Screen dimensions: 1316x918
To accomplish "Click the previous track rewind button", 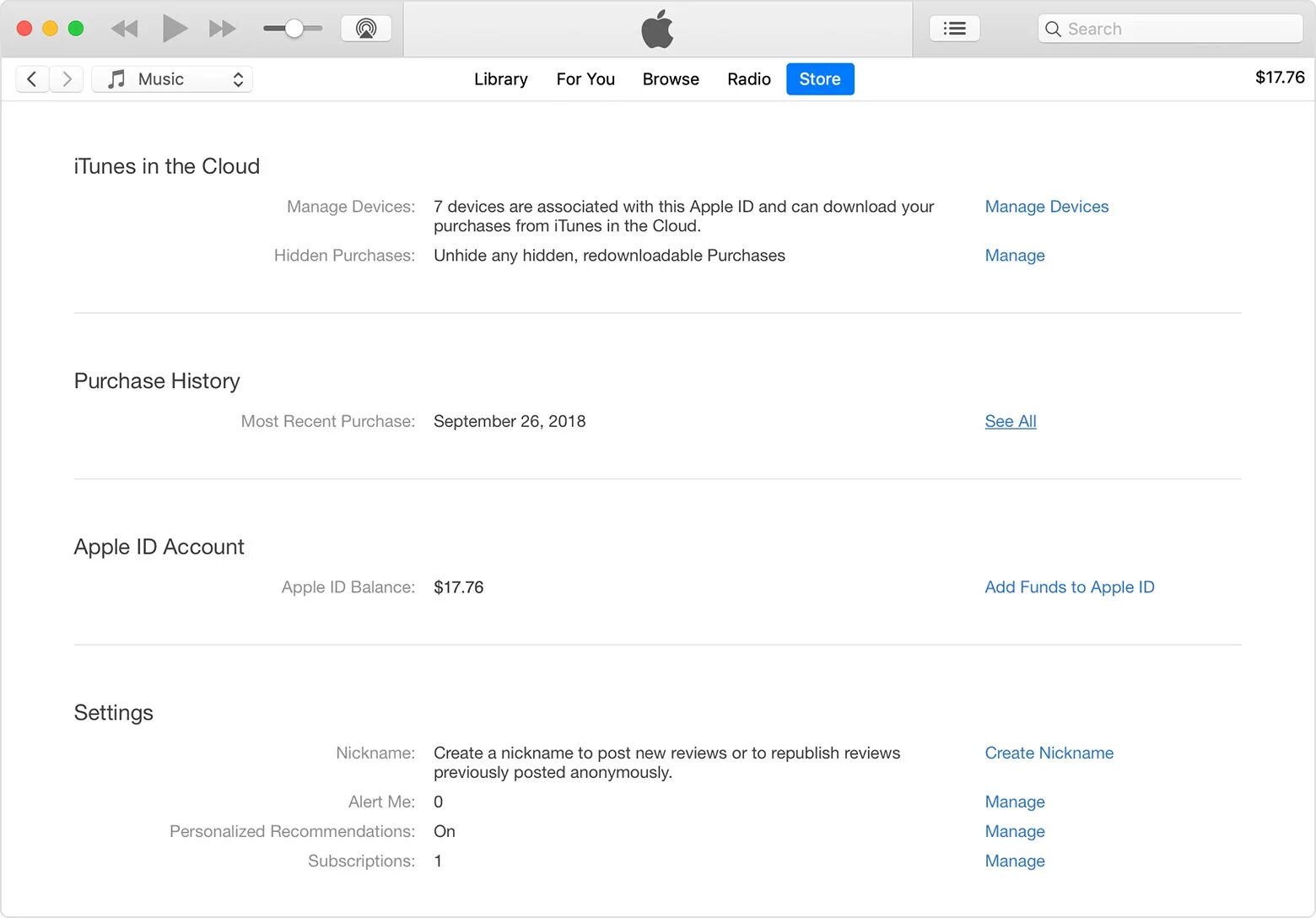I will tap(124, 29).
